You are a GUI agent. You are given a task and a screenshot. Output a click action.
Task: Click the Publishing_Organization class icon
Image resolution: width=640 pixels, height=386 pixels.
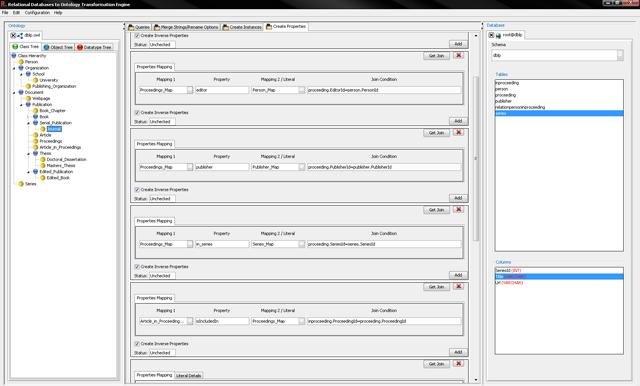28,86
